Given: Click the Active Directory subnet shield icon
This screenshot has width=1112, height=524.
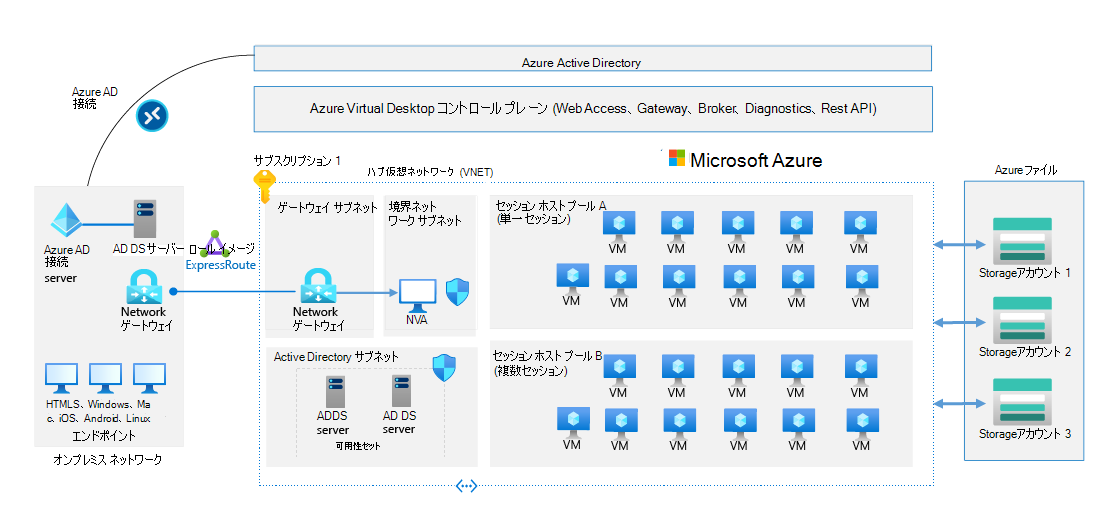Looking at the screenshot, I should coord(444,367).
